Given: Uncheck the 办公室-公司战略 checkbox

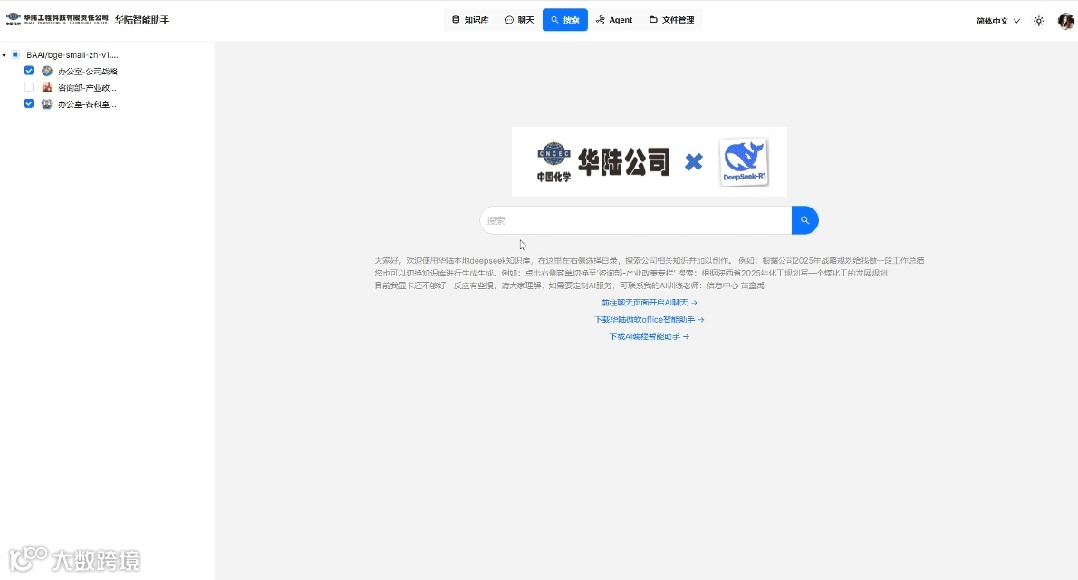Looking at the screenshot, I should point(29,70).
